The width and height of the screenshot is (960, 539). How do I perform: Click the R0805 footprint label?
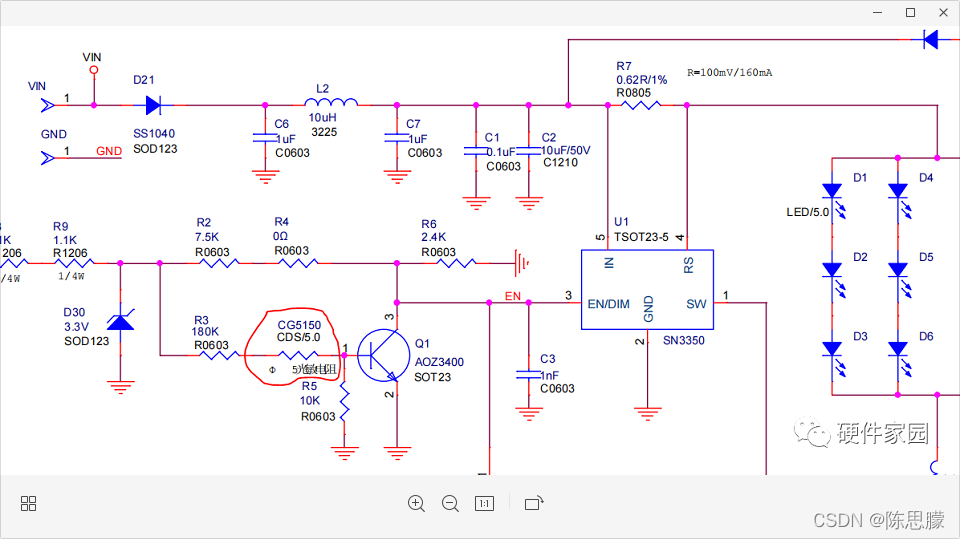634,92
